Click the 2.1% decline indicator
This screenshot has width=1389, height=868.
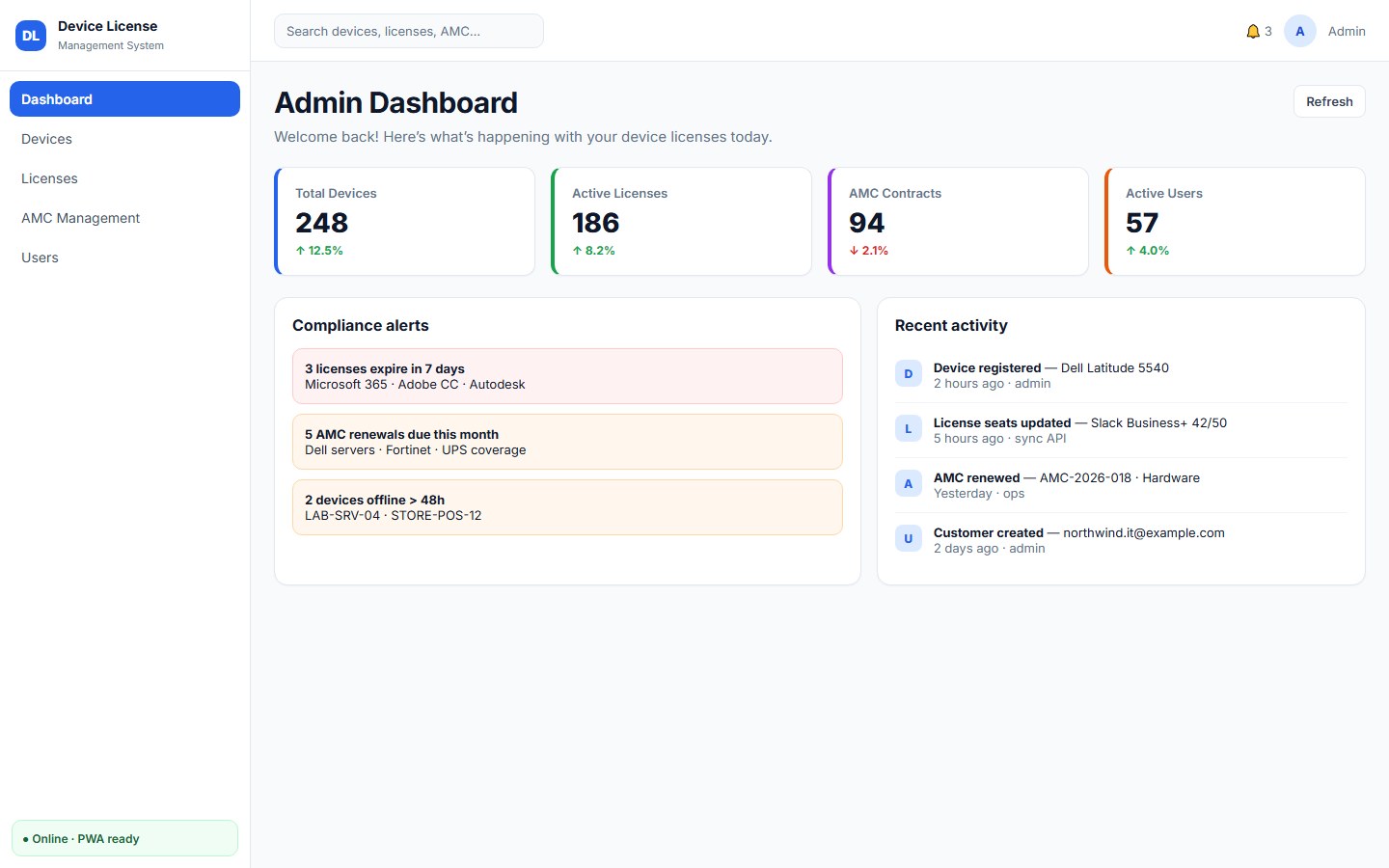869,250
